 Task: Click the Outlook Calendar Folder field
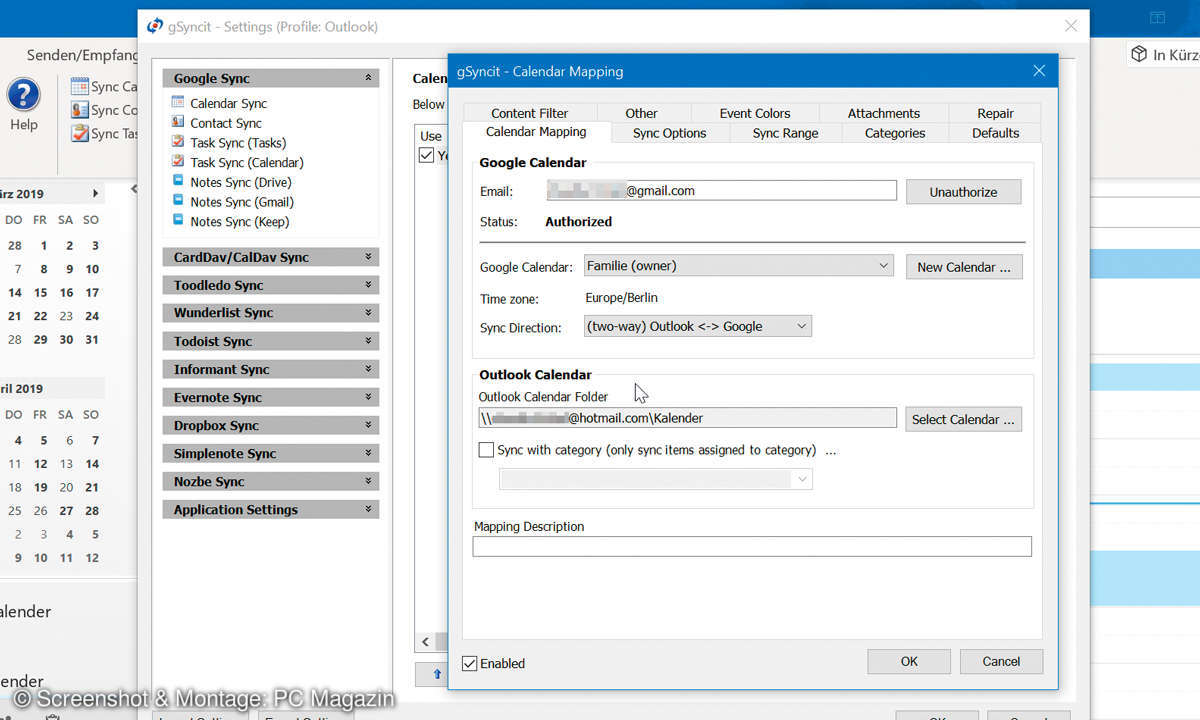coord(687,418)
